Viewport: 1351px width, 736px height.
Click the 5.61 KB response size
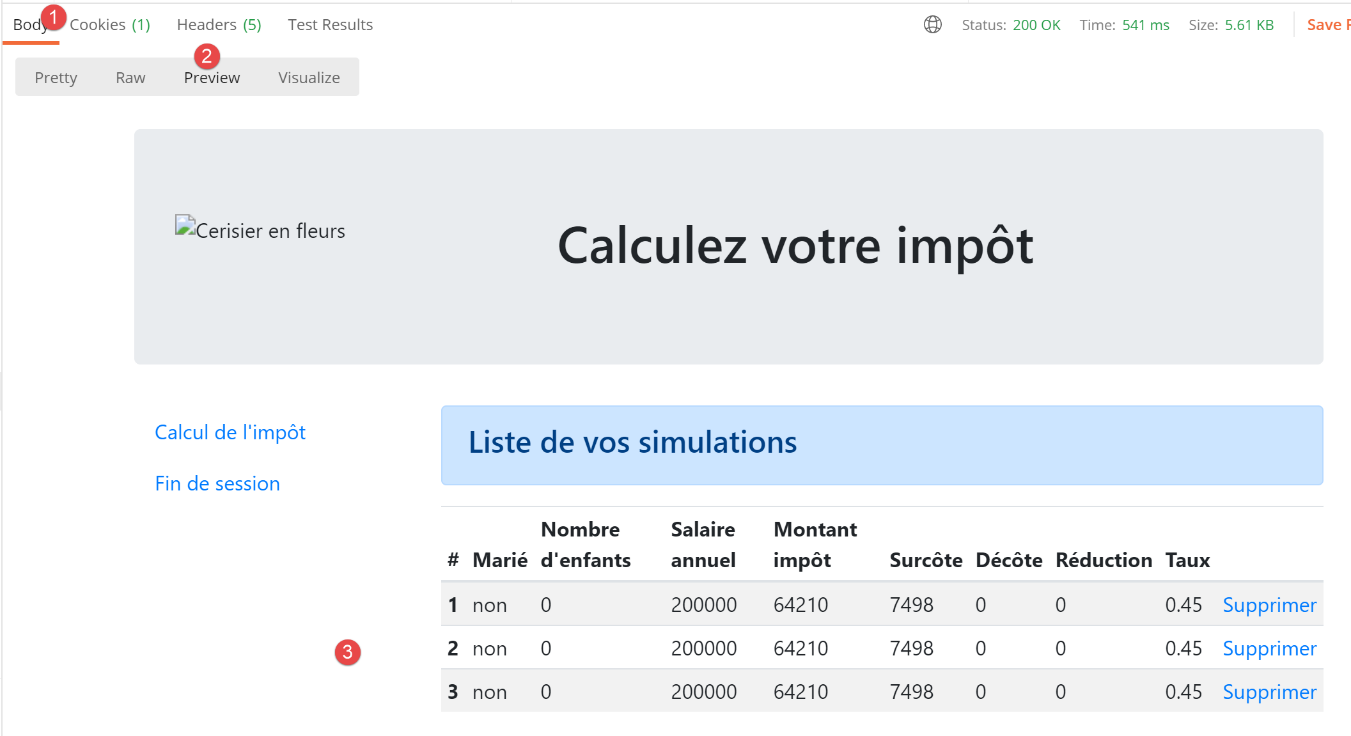coord(1249,25)
